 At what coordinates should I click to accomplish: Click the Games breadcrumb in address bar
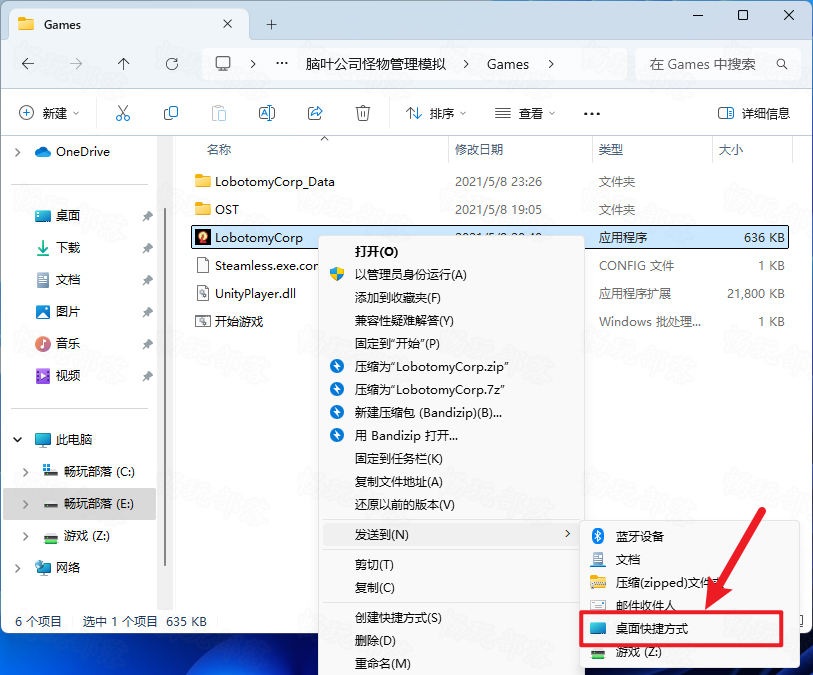click(508, 64)
